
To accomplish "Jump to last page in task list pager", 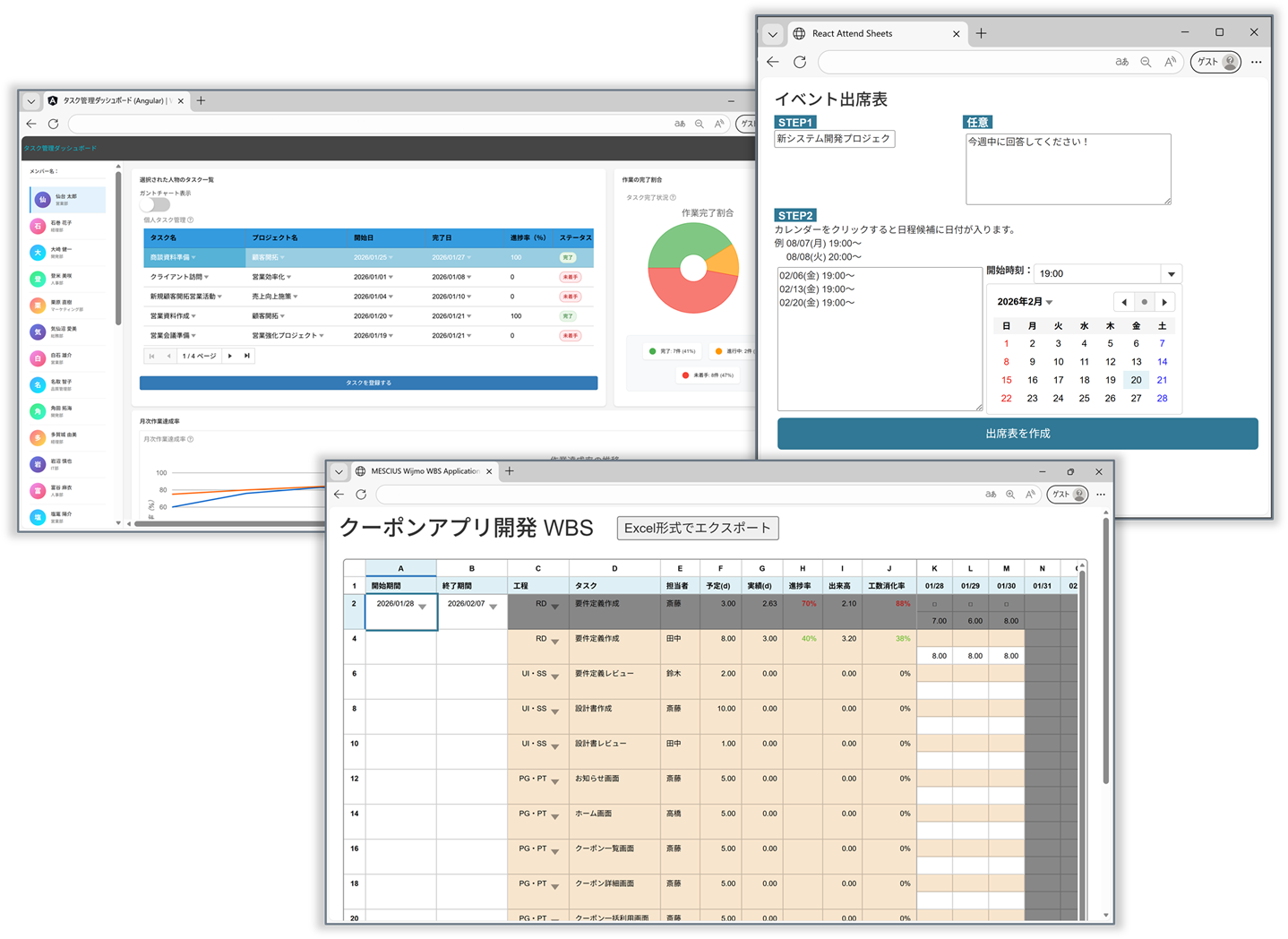I will pos(247,356).
